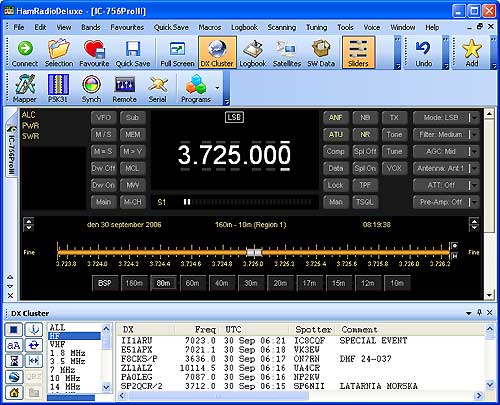
Task: Toggle the Lock button
Action: coord(336,185)
